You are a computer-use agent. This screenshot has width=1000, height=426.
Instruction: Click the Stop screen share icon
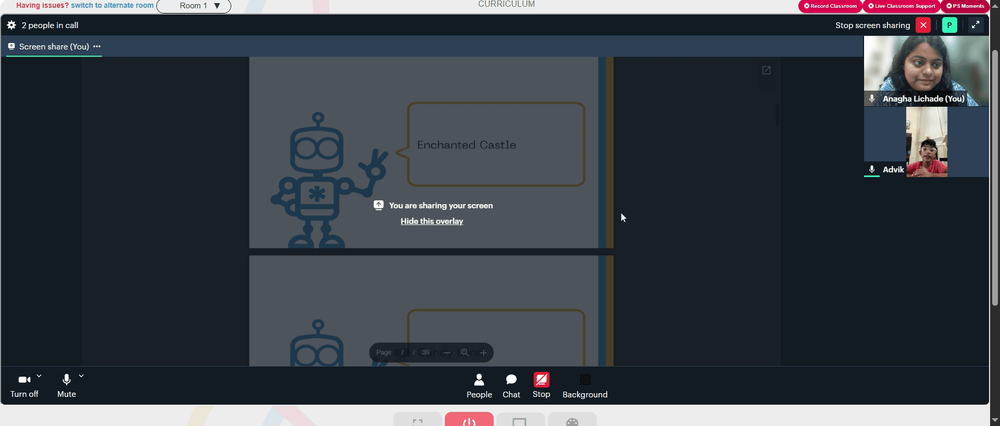tap(541, 380)
